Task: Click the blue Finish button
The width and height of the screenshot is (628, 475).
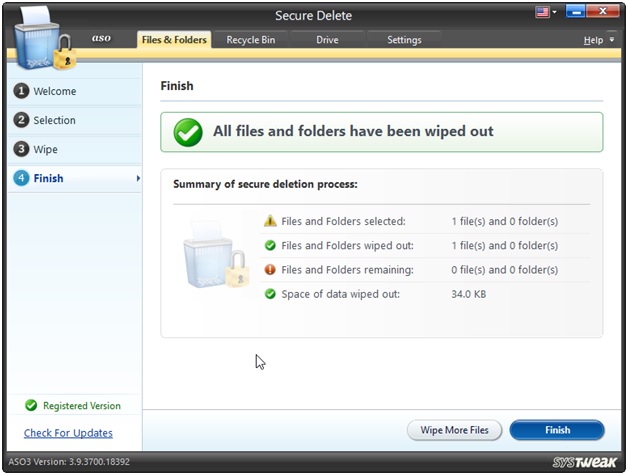Action: coord(557,430)
